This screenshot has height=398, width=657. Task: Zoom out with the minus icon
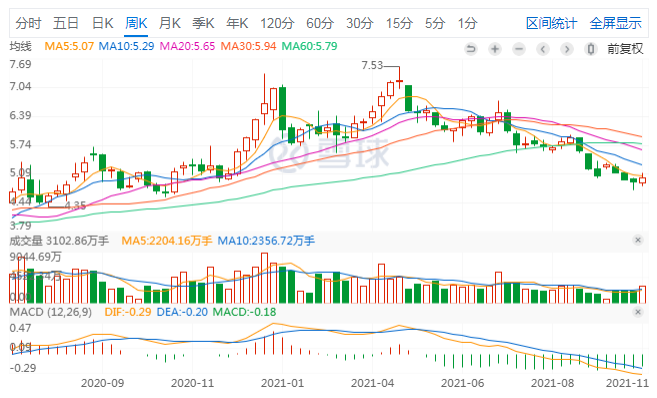coord(519,49)
